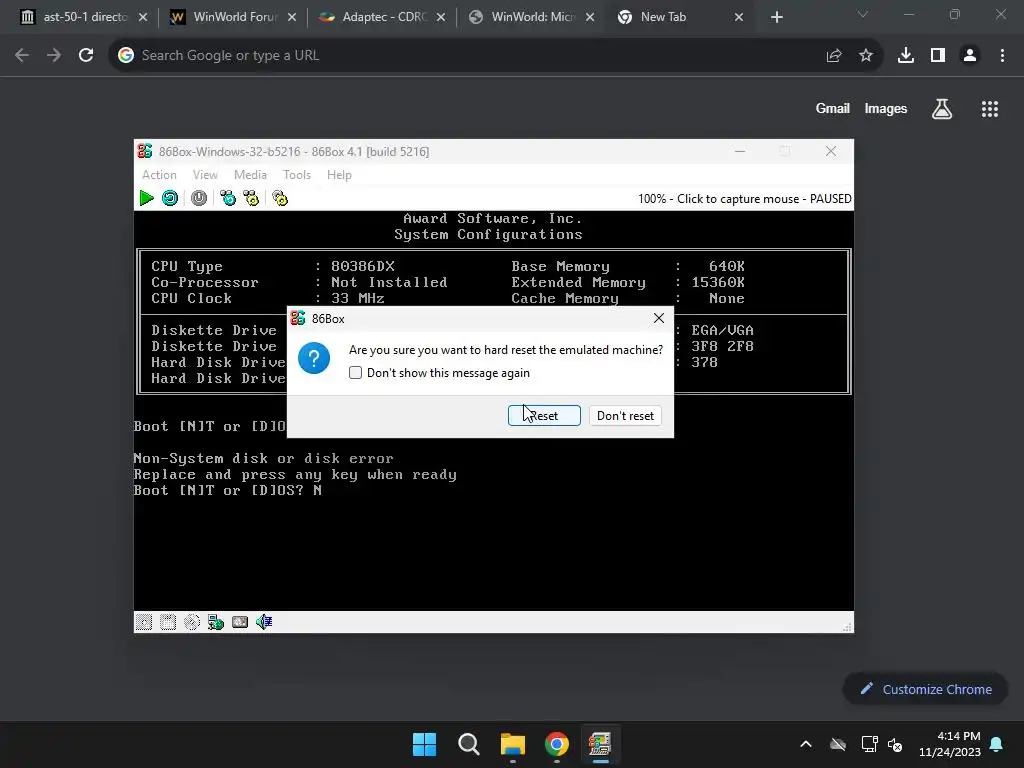Click the 3.5 floppy drive status icon
1024x768 pixels.
168,622
